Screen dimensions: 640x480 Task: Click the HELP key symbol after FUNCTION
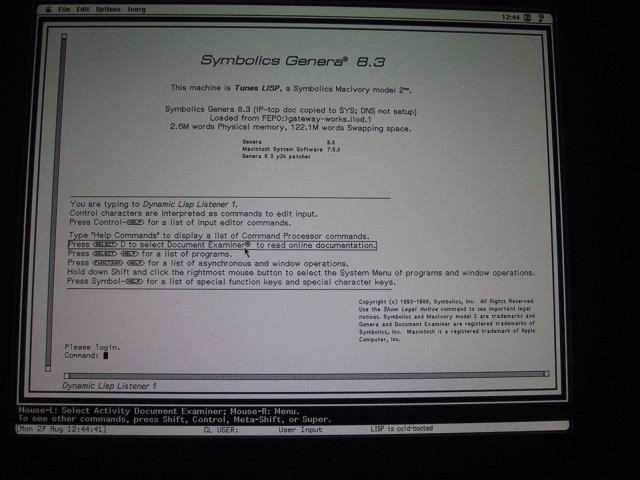pos(135,263)
